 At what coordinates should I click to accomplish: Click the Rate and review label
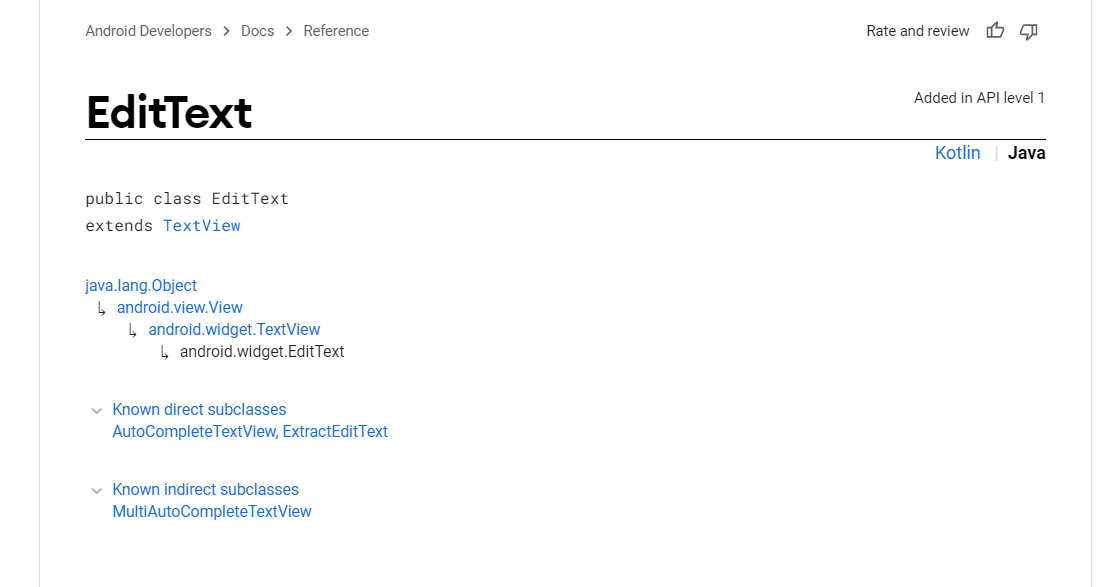918,31
